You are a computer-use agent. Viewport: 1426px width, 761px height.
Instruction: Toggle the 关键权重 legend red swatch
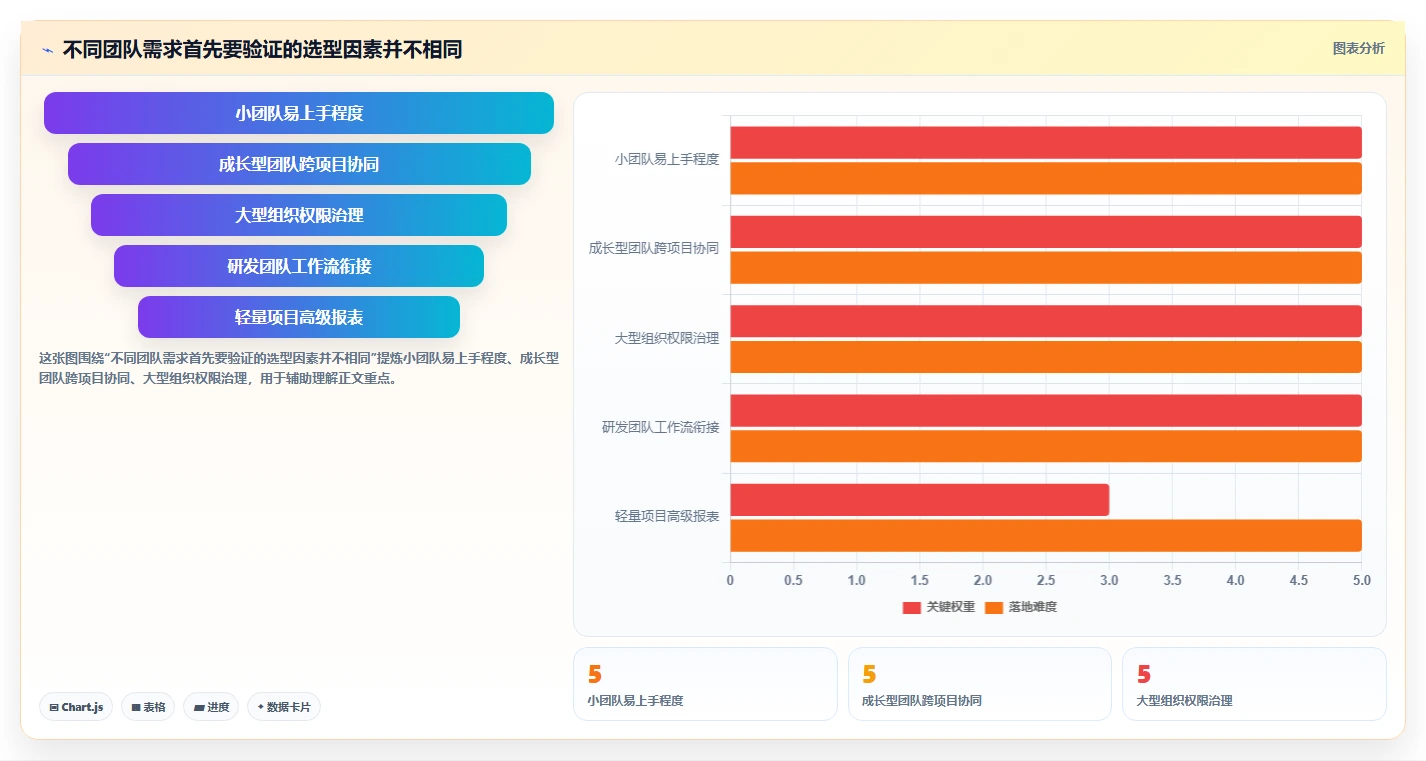[x=911, y=607]
